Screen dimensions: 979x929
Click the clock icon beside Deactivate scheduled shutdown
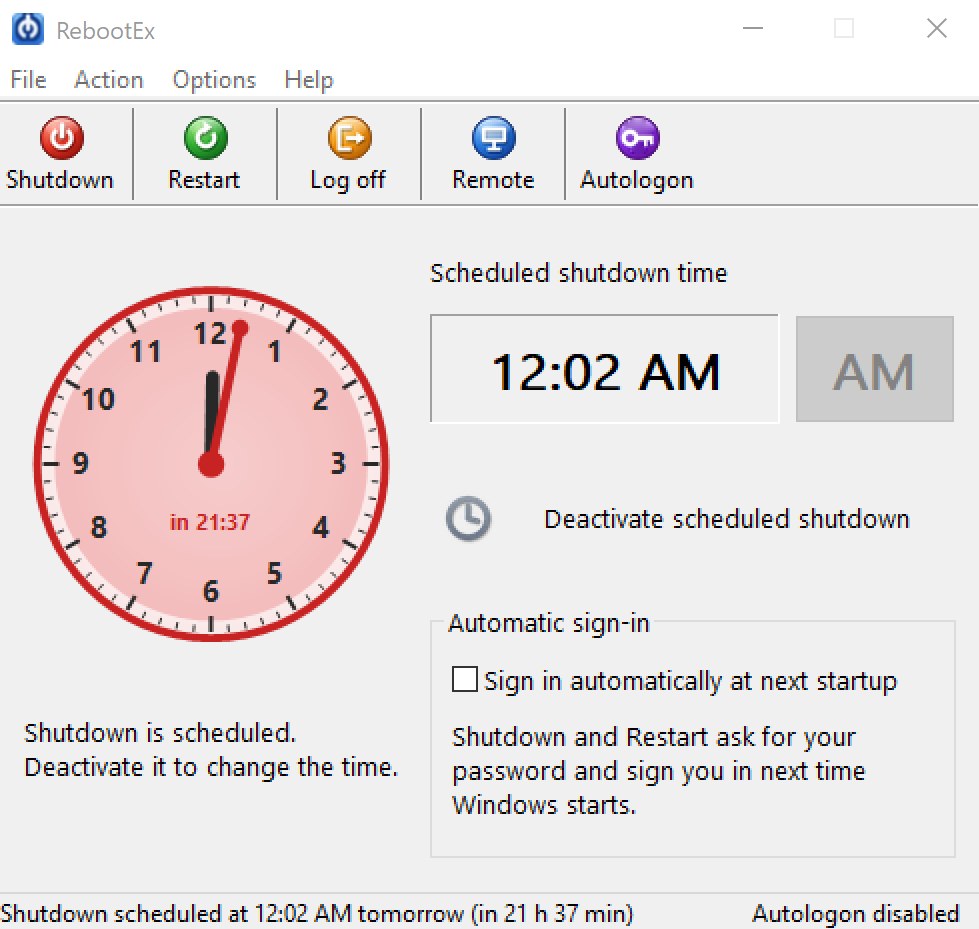(x=468, y=519)
